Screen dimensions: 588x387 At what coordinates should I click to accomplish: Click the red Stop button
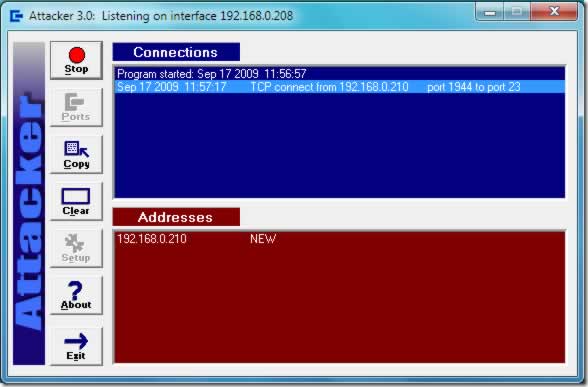click(x=76, y=60)
